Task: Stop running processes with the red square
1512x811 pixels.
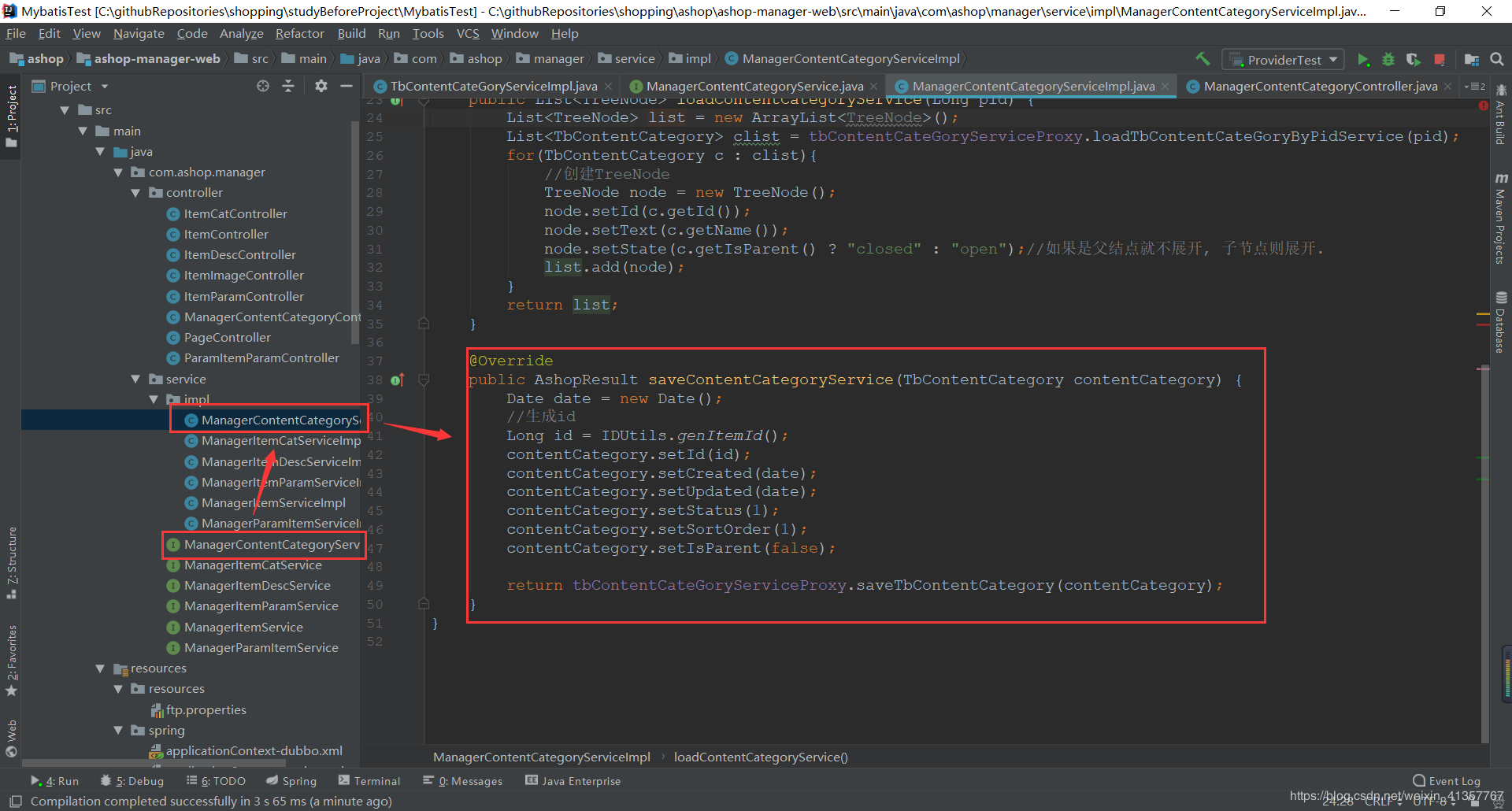Action: pos(1440,60)
